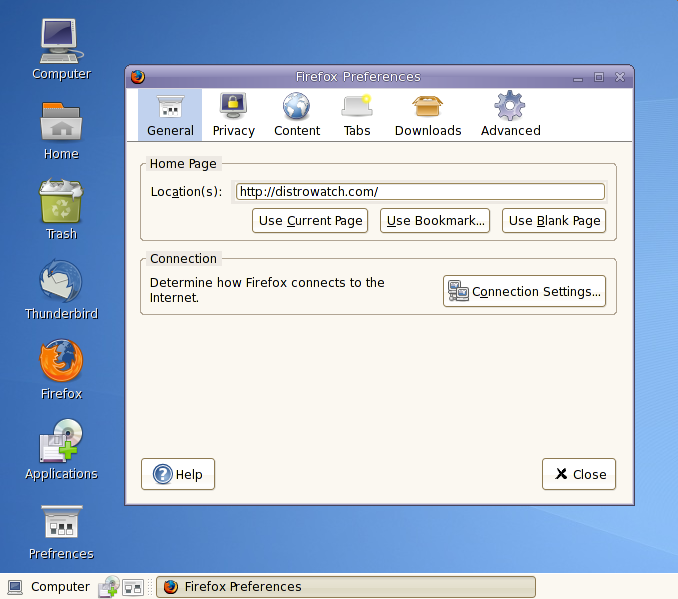678x599 pixels.
Task: Click the install software taskbar icon
Action: click(x=109, y=587)
